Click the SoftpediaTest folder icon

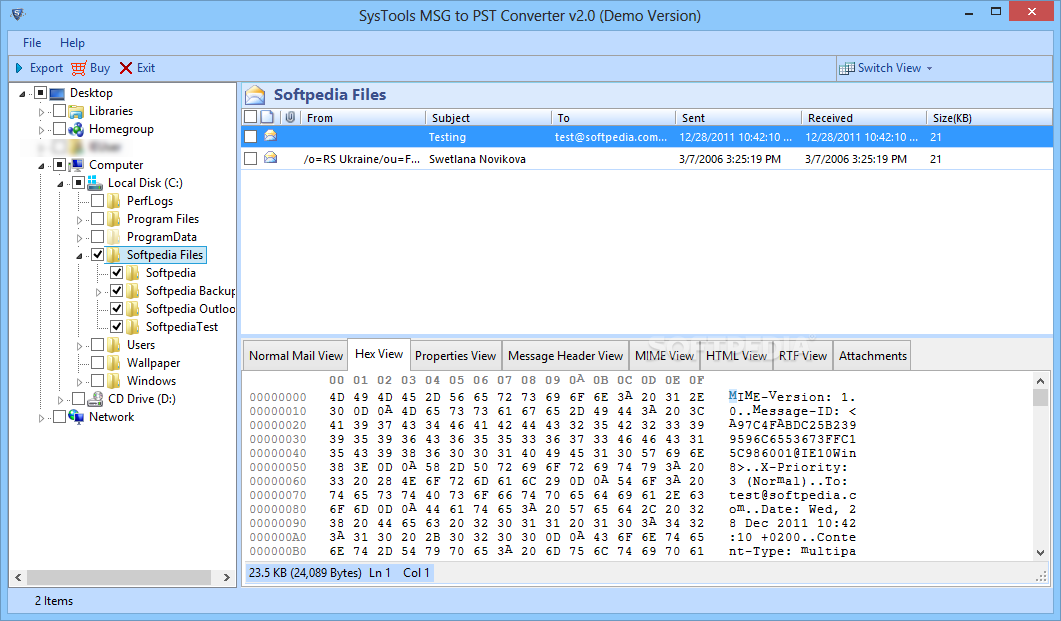pos(133,327)
